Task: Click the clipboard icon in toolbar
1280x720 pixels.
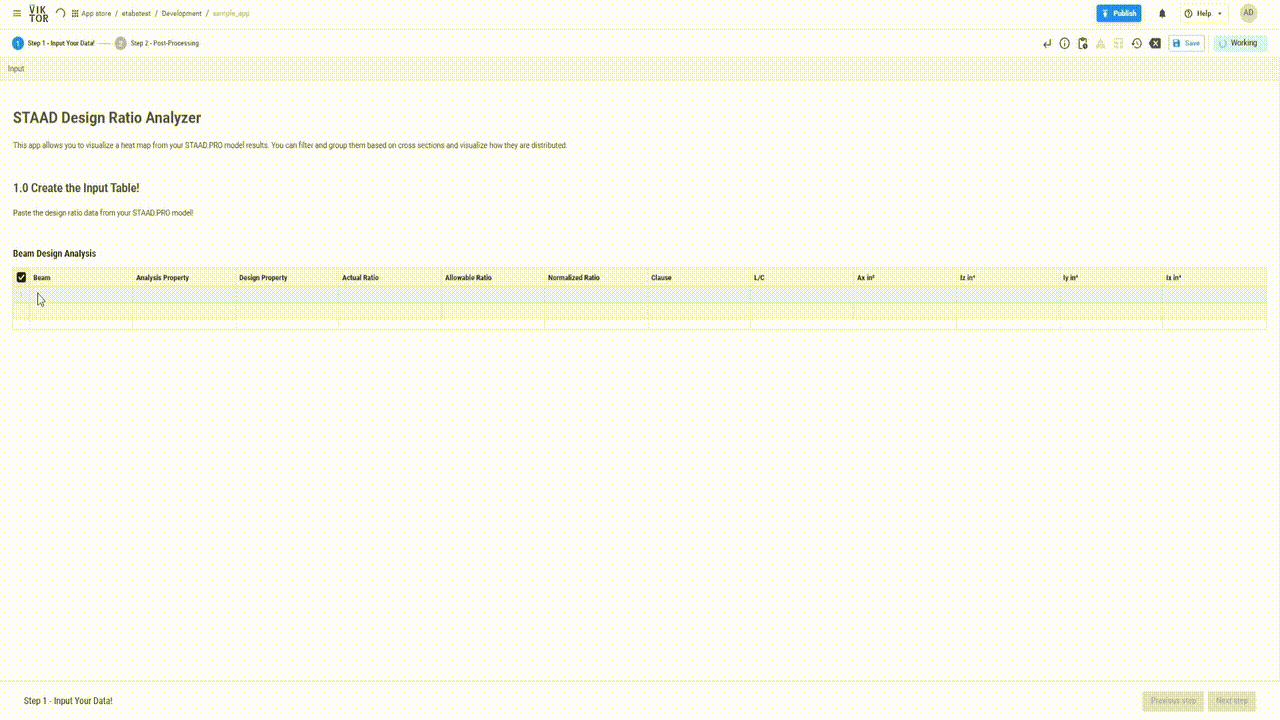Action: (1082, 43)
